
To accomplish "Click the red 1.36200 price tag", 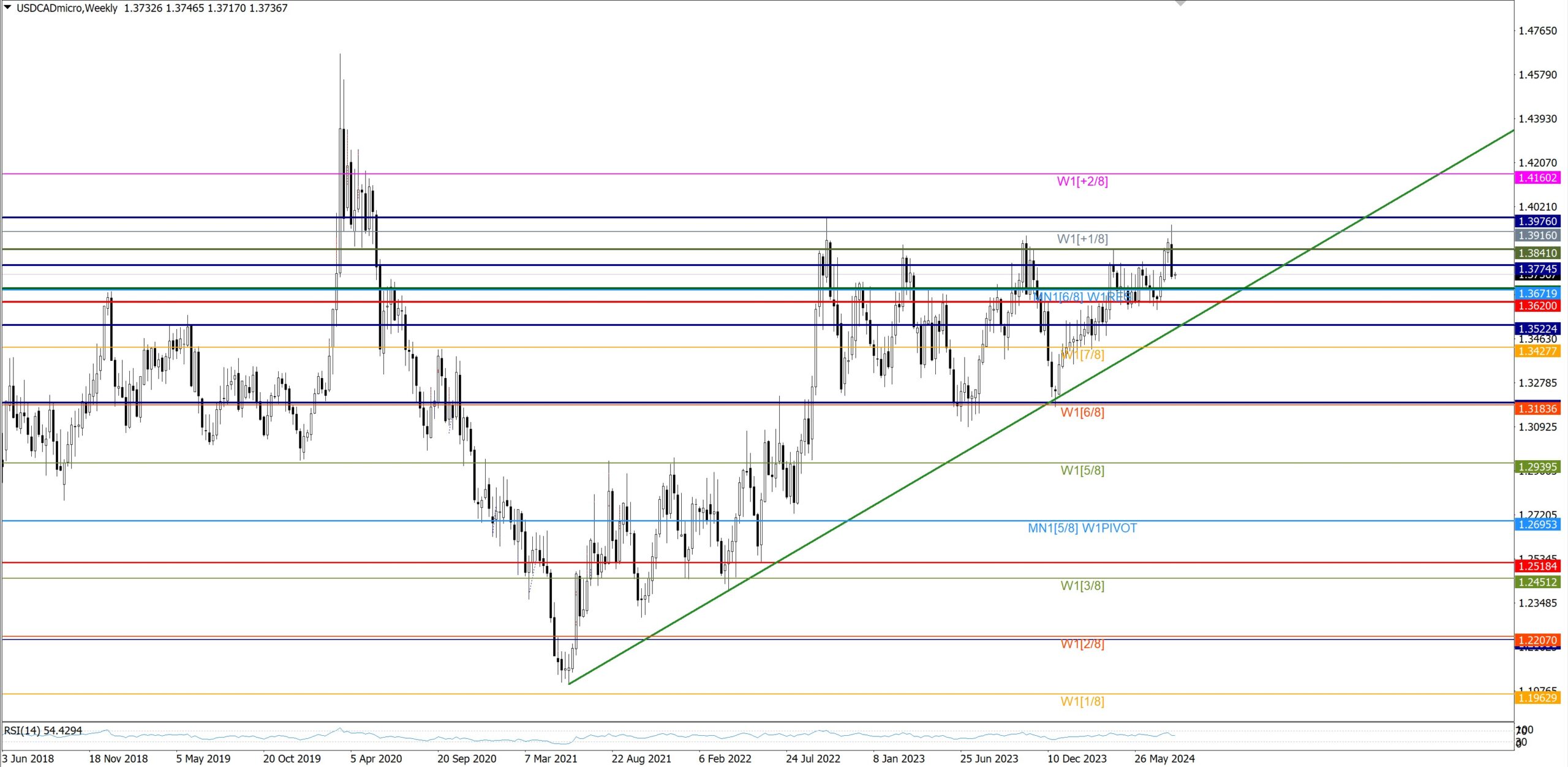I will click(1537, 306).
